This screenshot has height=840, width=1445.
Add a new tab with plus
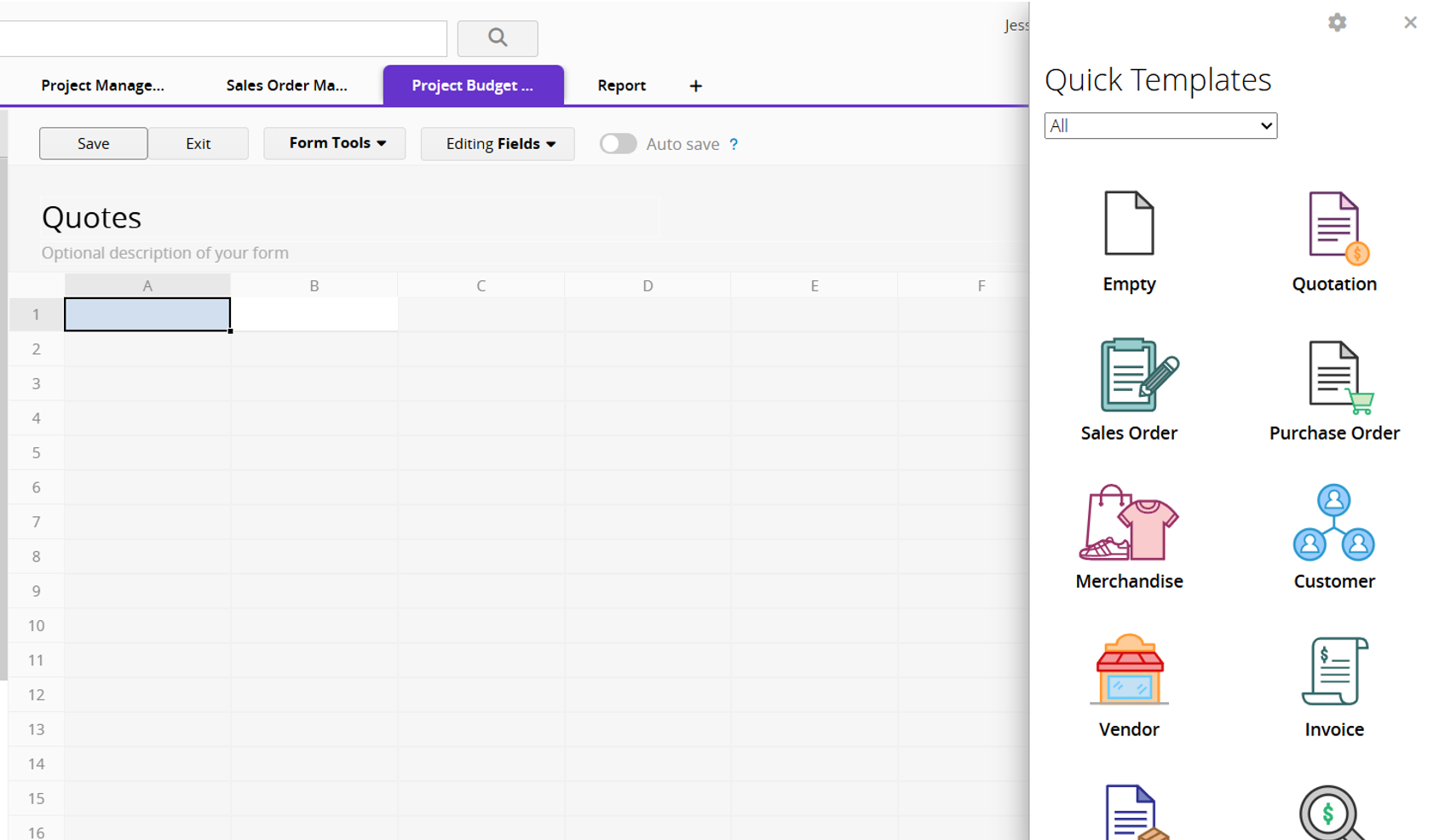695,86
